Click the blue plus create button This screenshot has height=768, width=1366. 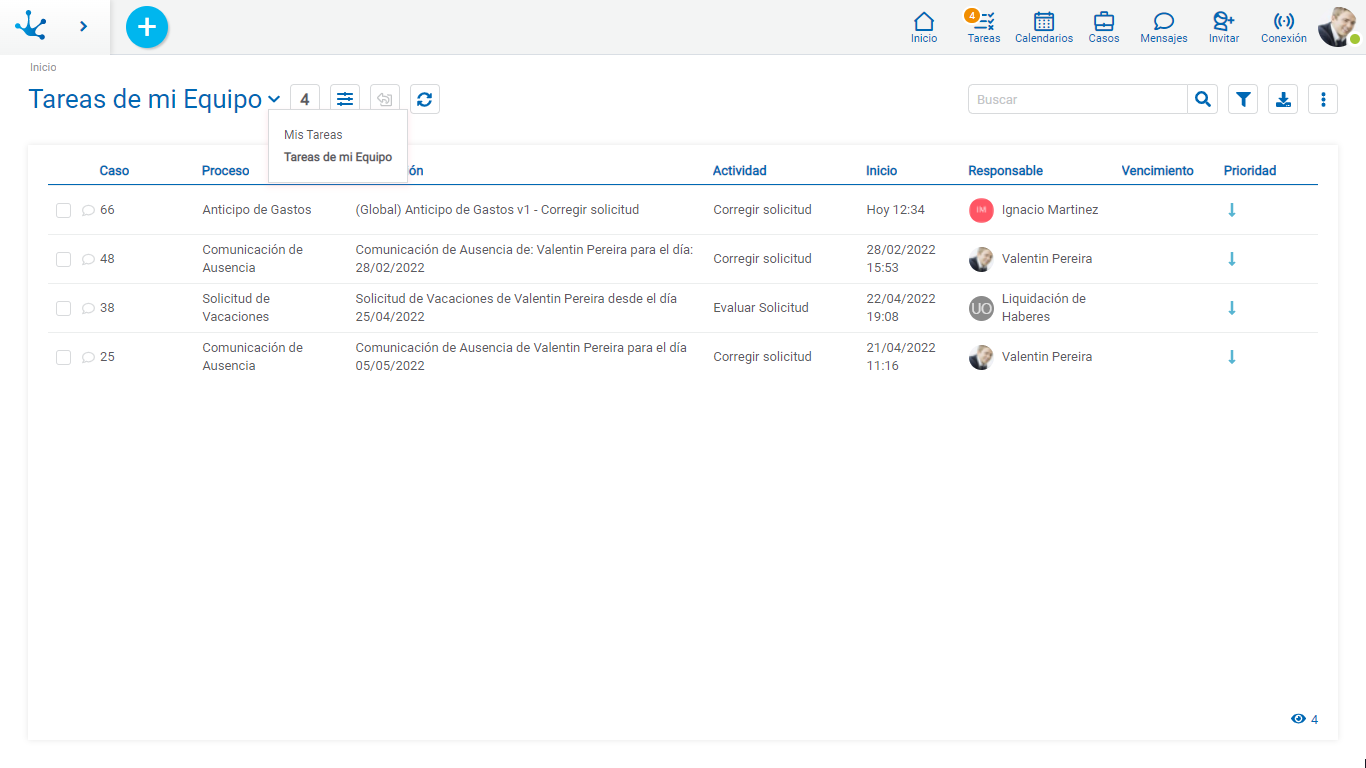pos(147,27)
